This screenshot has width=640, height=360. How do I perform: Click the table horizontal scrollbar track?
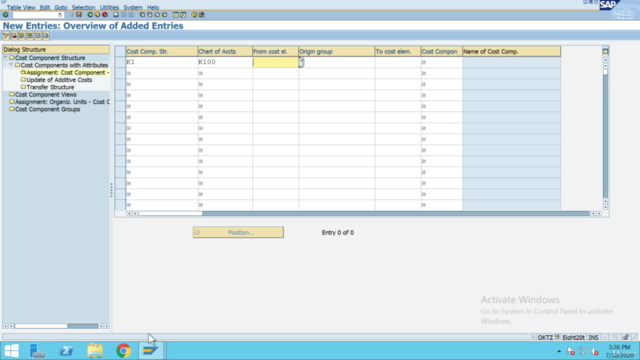click(396, 213)
